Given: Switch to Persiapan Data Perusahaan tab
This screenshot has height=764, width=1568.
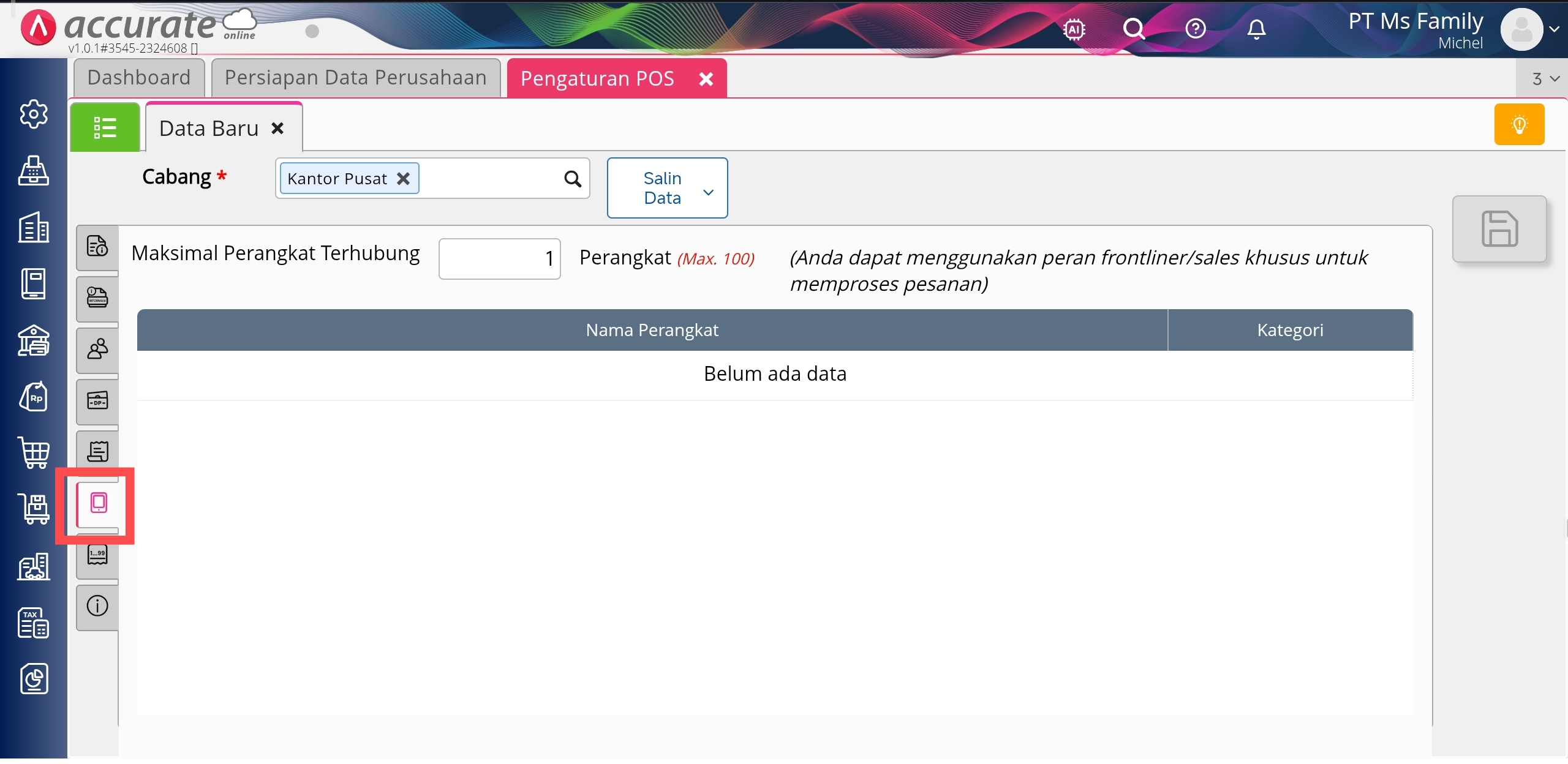Looking at the screenshot, I should tap(355, 78).
